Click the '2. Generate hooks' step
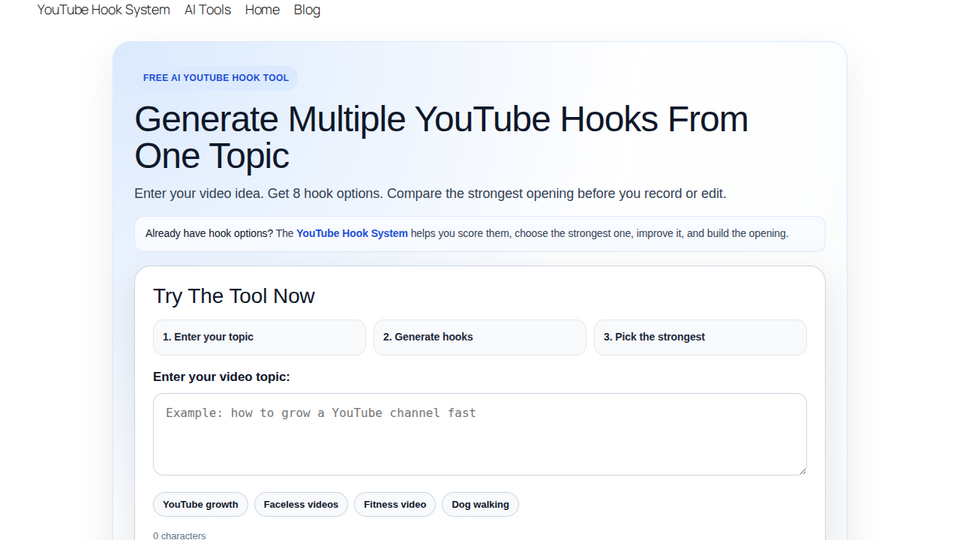 click(x=479, y=337)
